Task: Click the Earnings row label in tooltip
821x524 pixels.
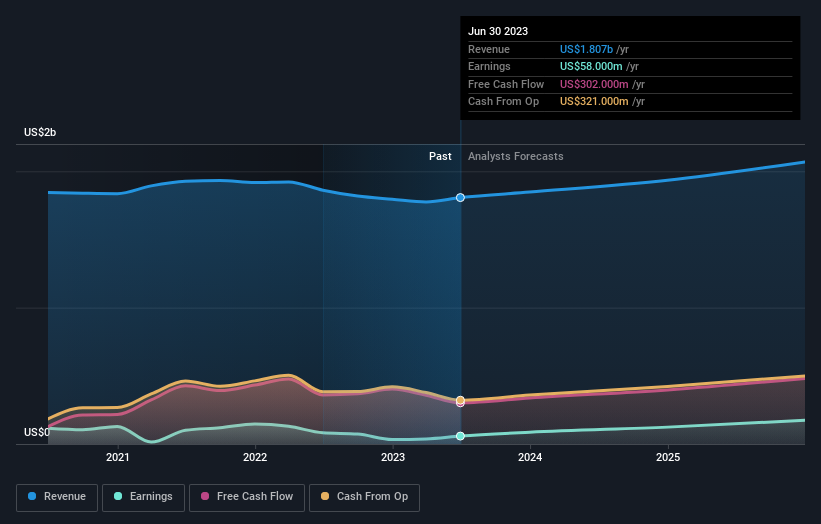Action: point(489,66)
